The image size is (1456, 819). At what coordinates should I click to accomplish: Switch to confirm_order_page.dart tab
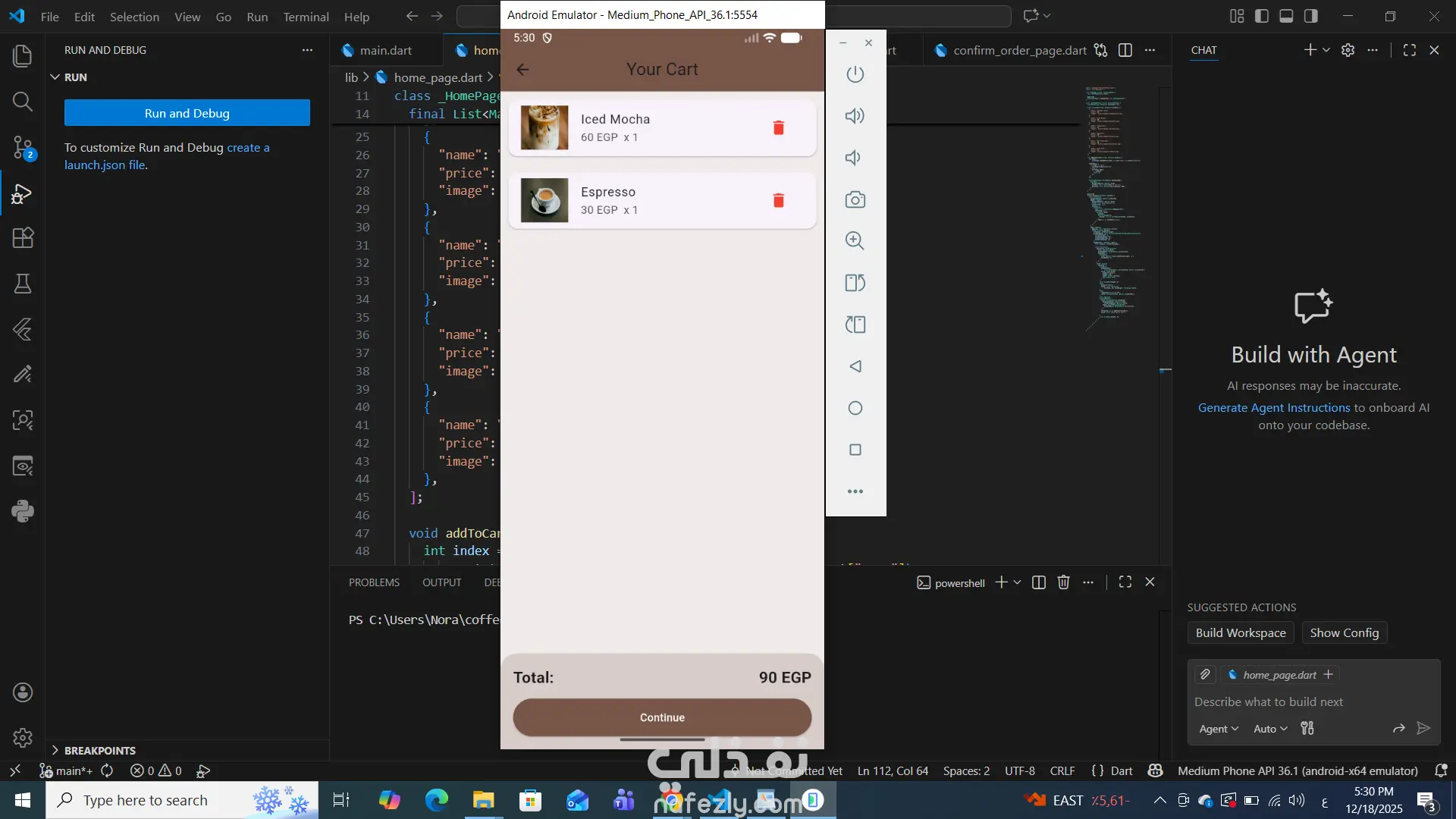pos(1019,51)
